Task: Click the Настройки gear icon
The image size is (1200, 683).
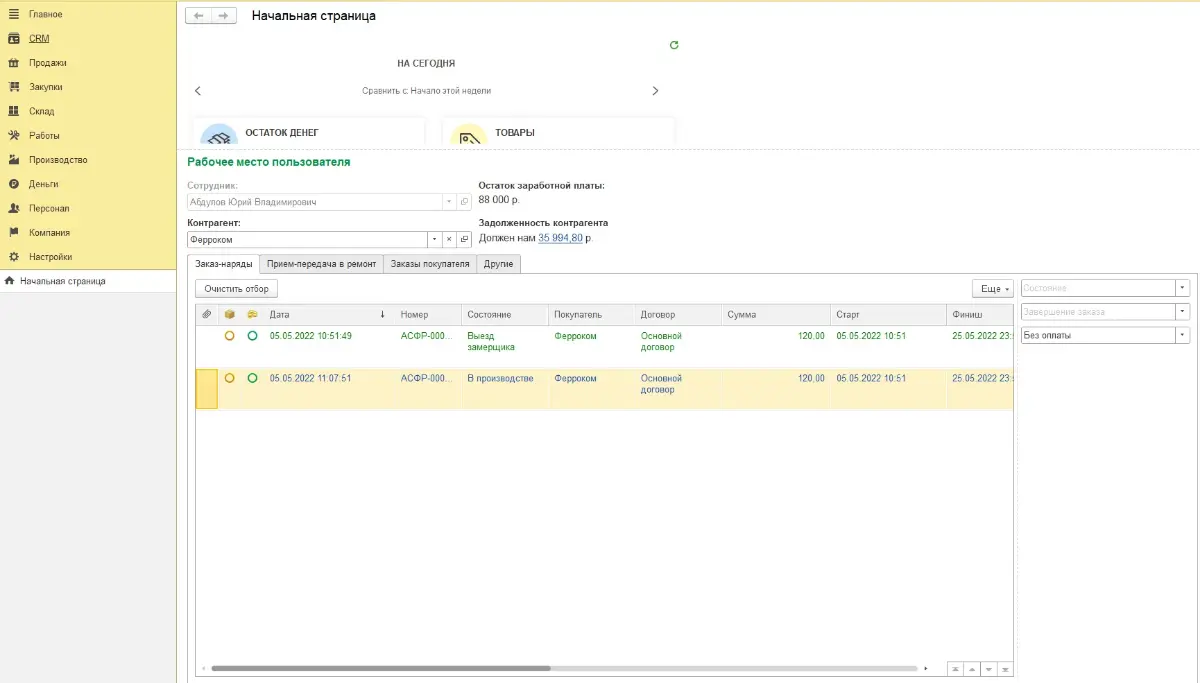Action: (14, 257)
